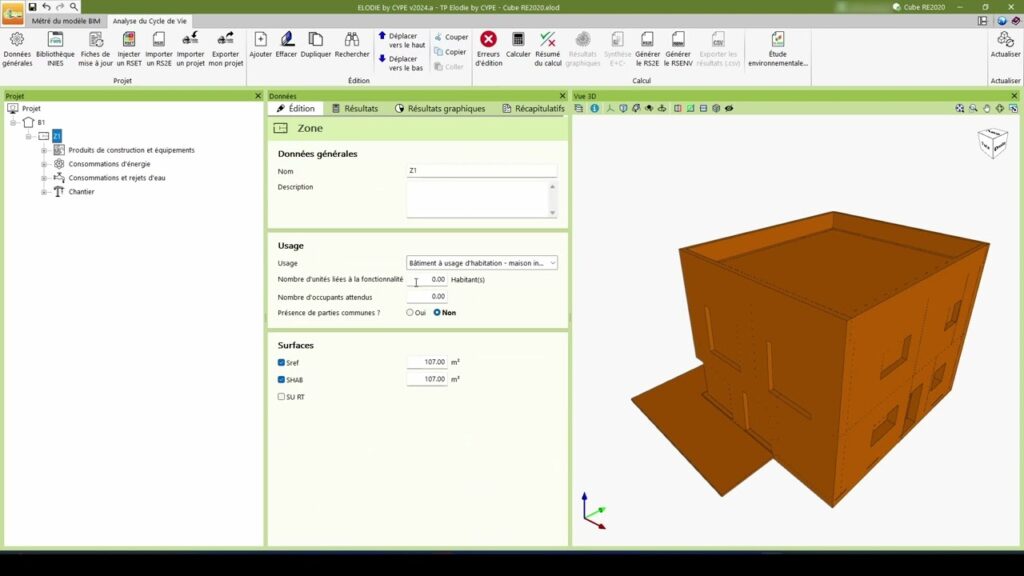
Task: Open the Usage building type dropdown
Action: coord(482,263)
